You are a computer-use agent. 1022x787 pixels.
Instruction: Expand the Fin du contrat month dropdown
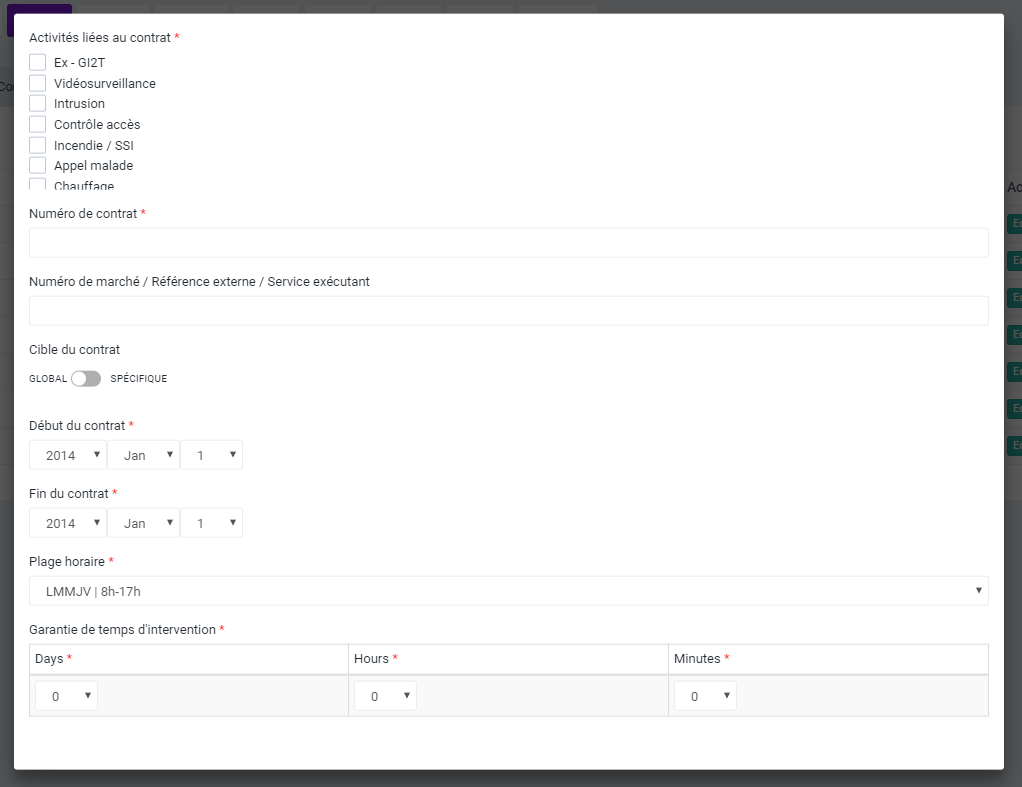click(143, 523)
